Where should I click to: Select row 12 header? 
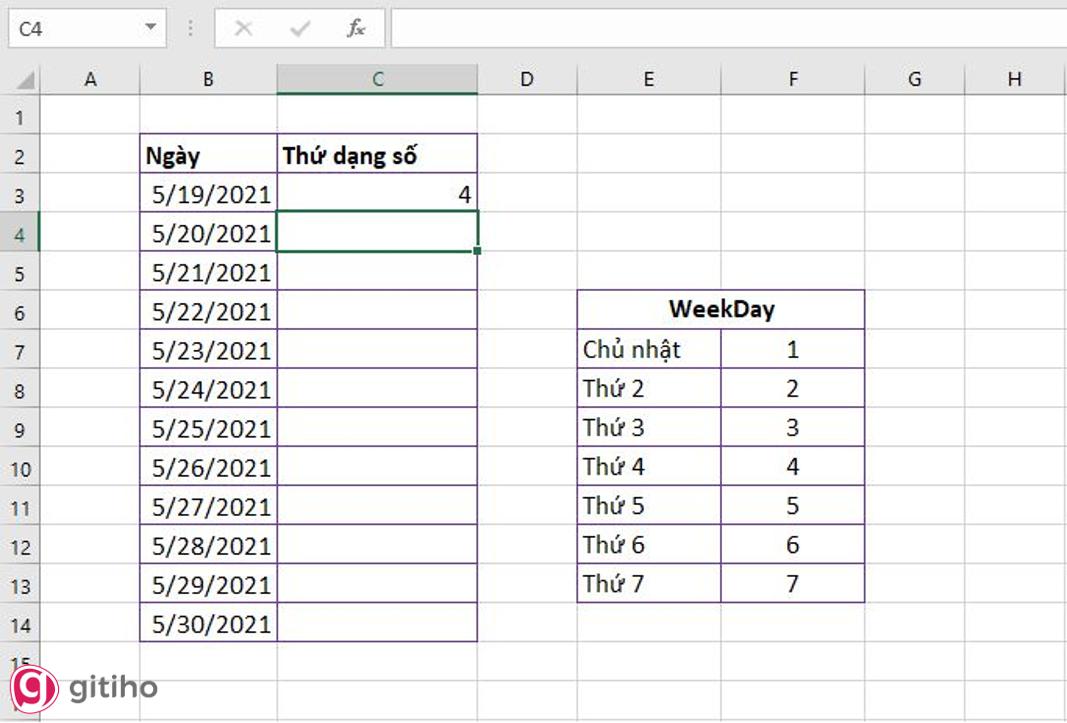pos(20,547)
